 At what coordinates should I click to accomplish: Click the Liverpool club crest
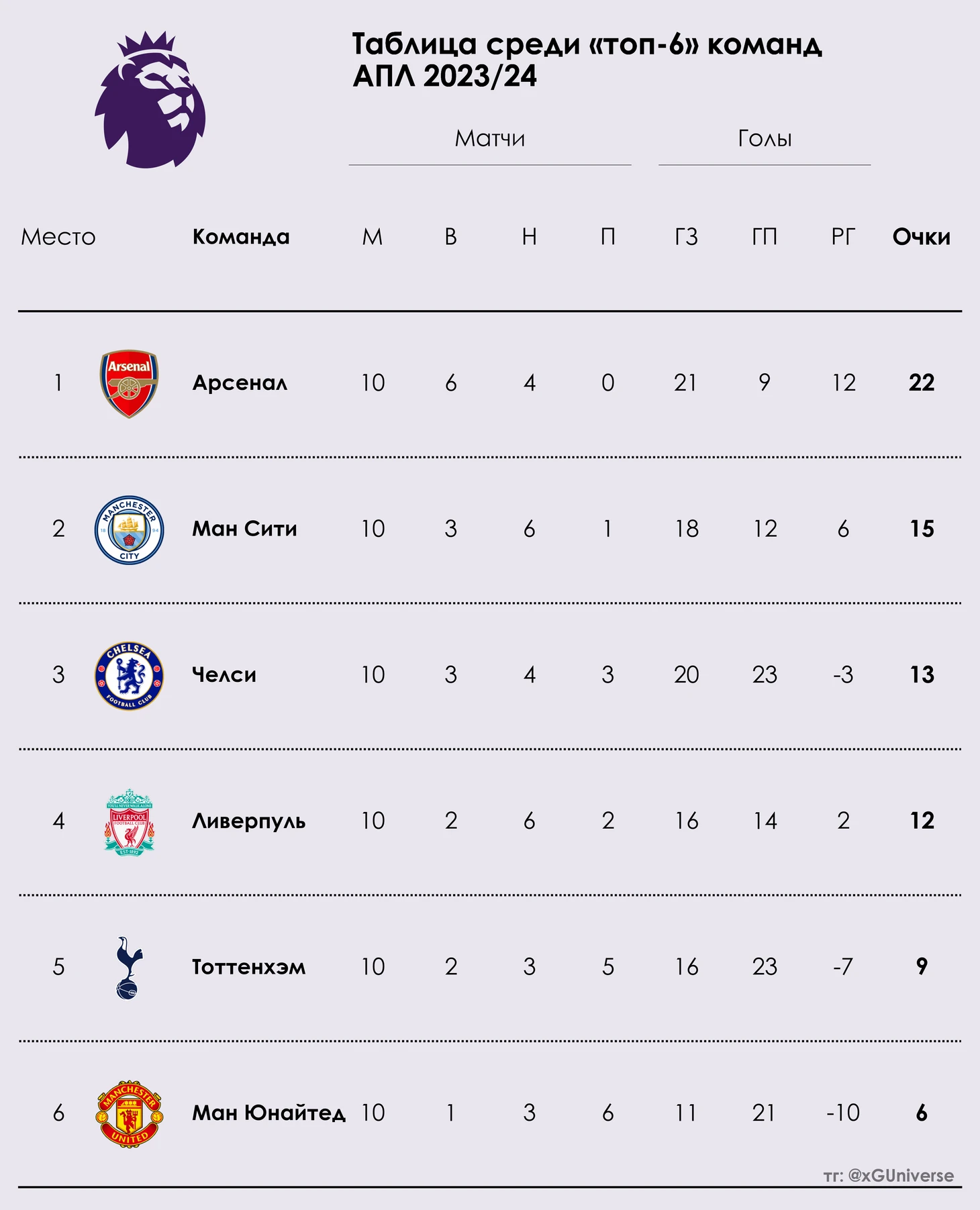pyautogui.click(x=130, y=822)
